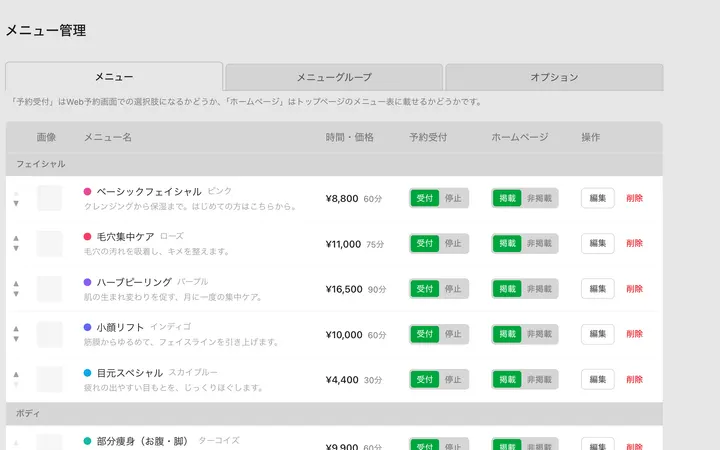Screen dimensions: 720x450
Task: Move 小顔リフト down with arrow
Action: [x=16, y=339]
